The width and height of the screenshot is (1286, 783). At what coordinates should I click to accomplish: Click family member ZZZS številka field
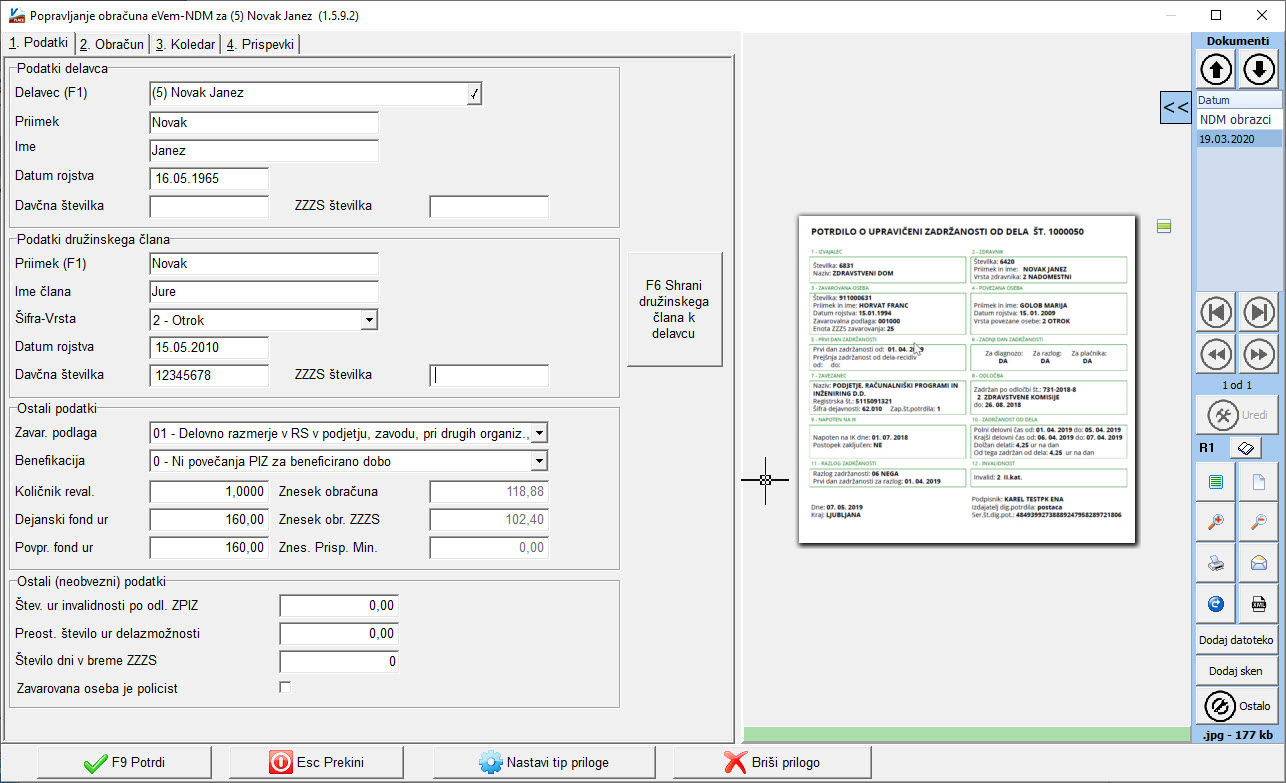click(489, 375)
